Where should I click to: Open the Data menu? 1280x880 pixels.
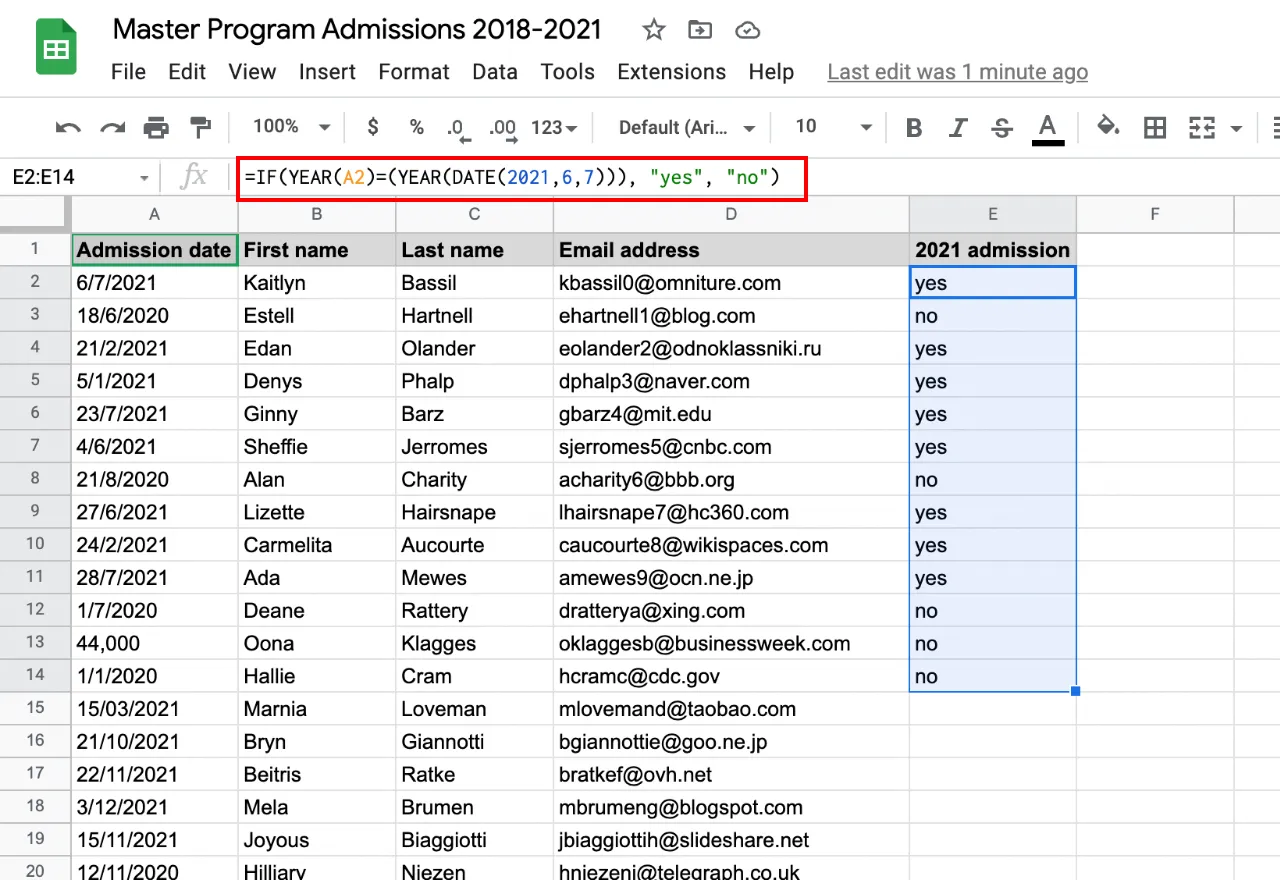tap(495, 72)
